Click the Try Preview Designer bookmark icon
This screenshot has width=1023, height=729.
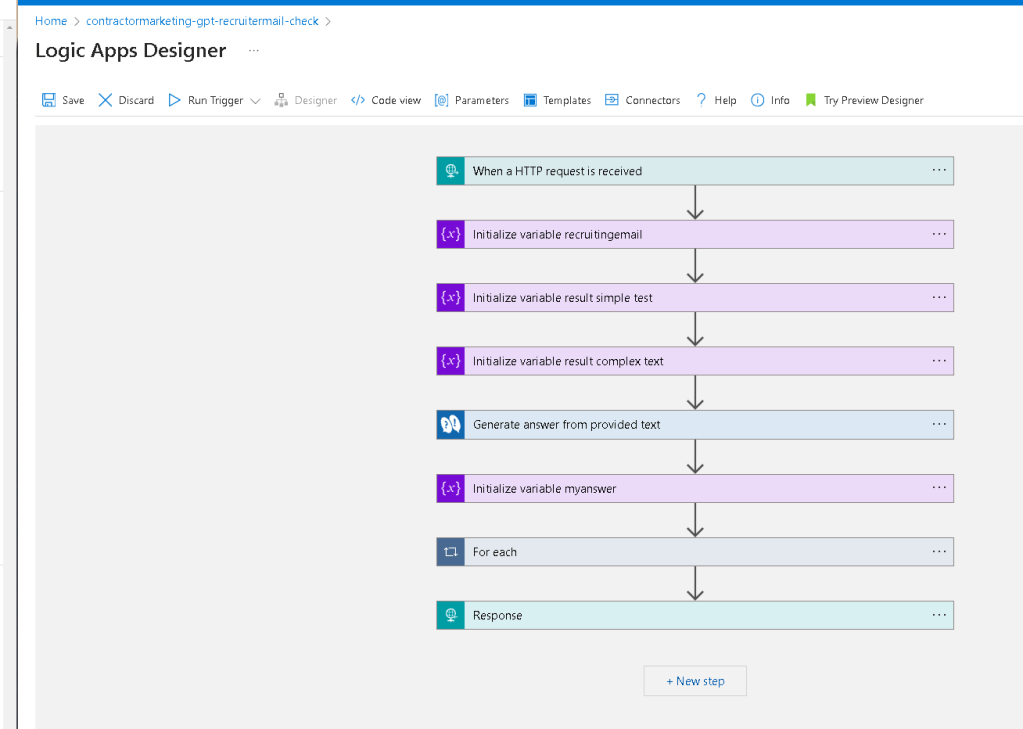coord(810,100)
